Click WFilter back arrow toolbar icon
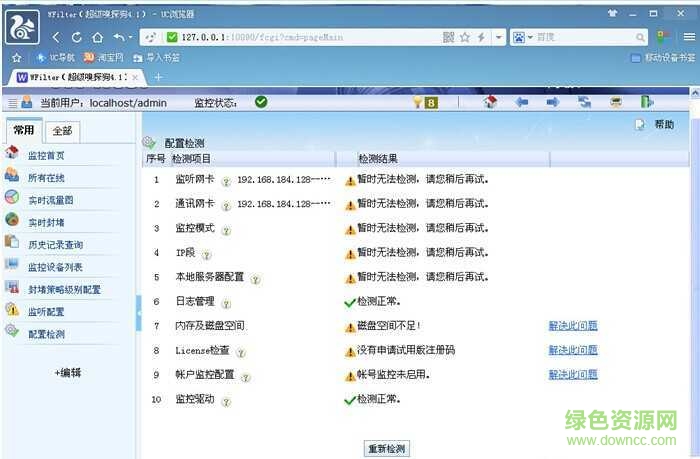 coord(521,102)
